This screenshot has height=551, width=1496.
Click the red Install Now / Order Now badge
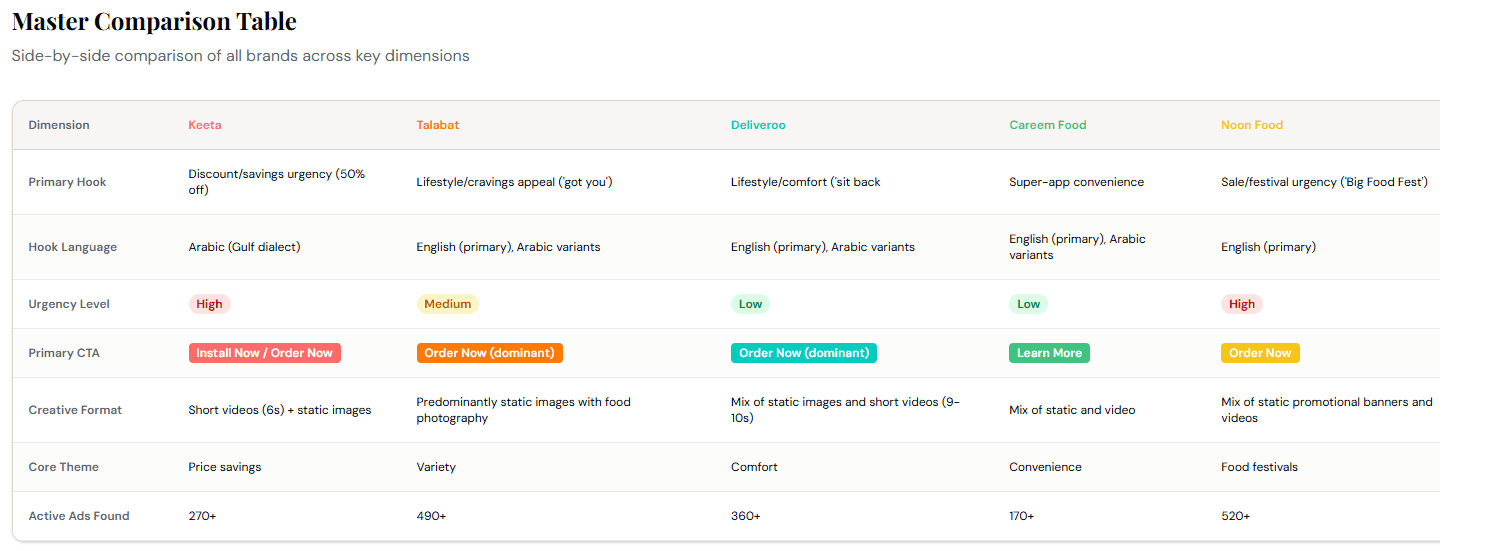coord(264,353)
